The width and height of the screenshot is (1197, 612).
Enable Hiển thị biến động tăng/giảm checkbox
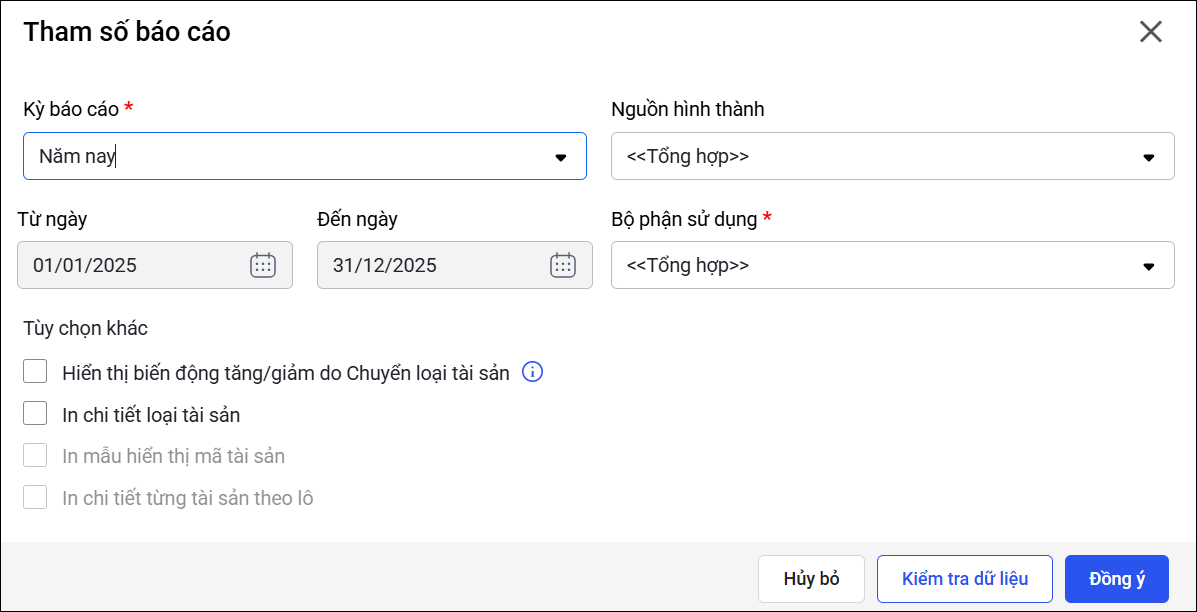(x=36, y=372)
